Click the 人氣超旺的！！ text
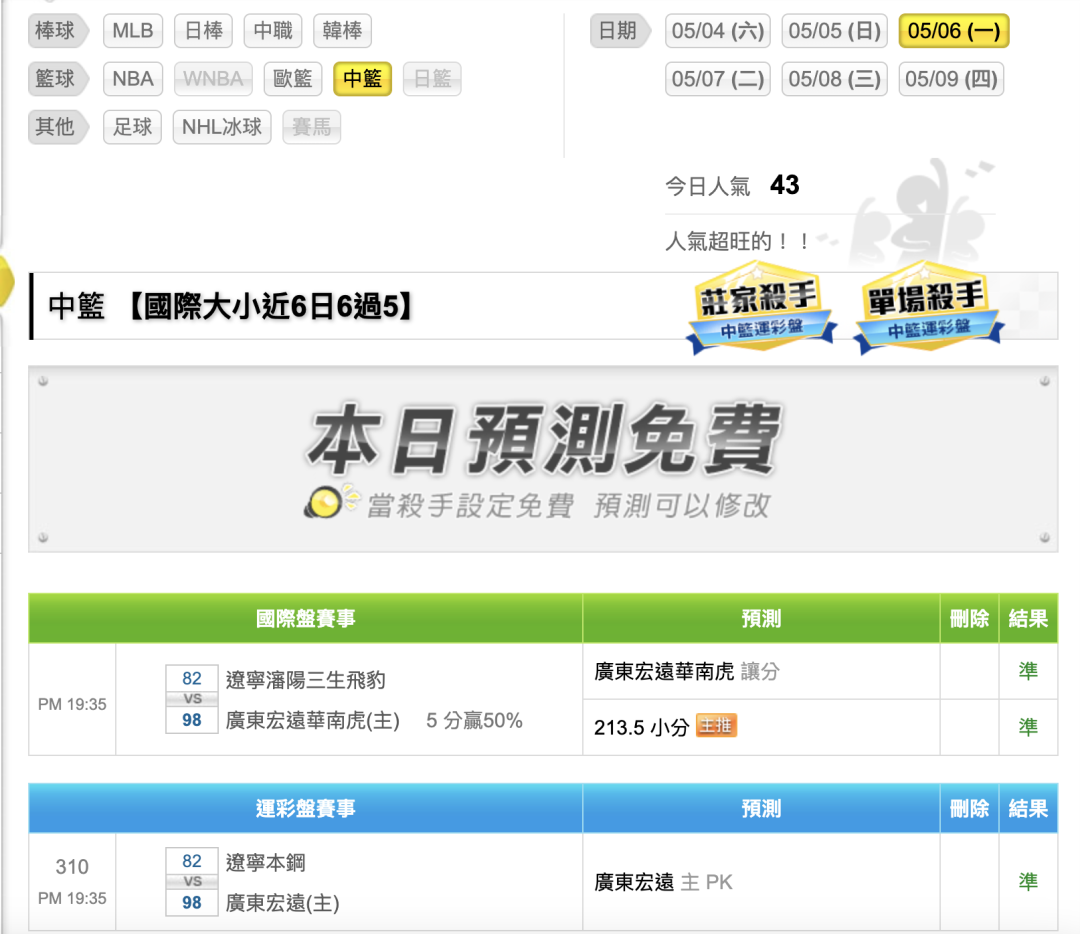The width and height of the screenshot is (1080, 934). pos(738,241)
